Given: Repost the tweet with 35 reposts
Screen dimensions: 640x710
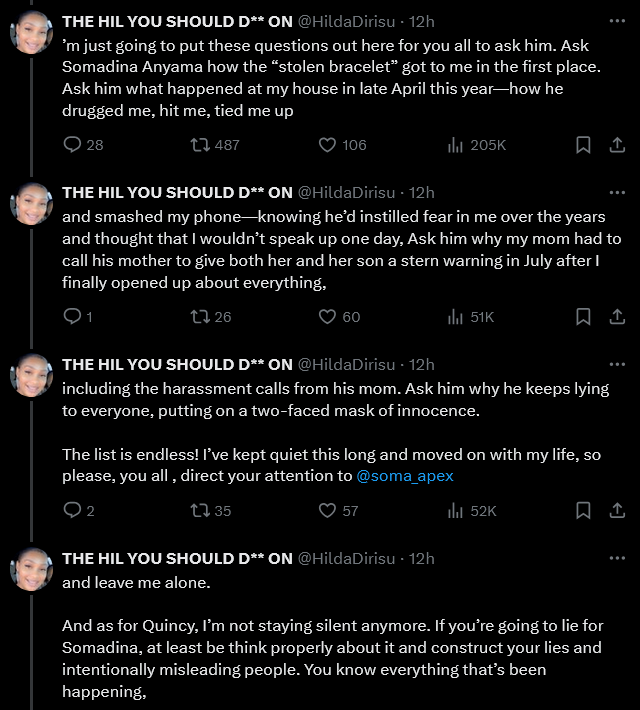Looking at the screenshot, I should (x=199, y=511).
